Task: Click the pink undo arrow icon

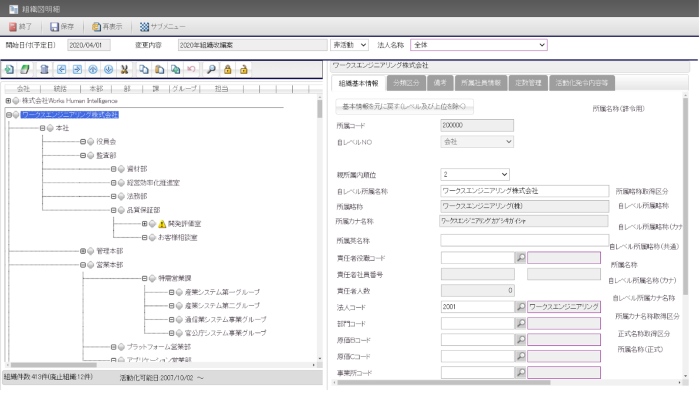Action: 191,70
